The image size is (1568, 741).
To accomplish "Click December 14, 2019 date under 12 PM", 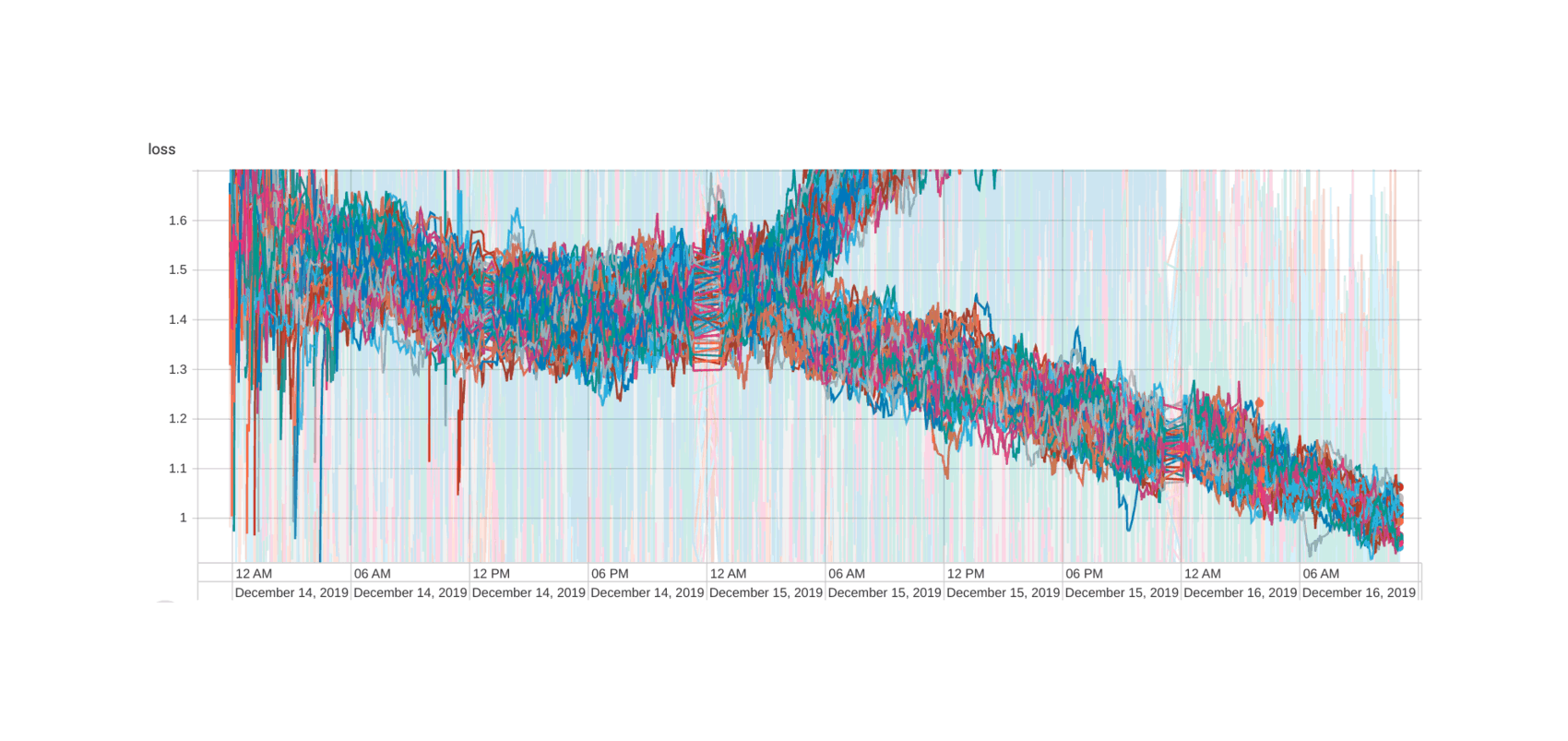I will pyautogui.click(x=529, y=593).
